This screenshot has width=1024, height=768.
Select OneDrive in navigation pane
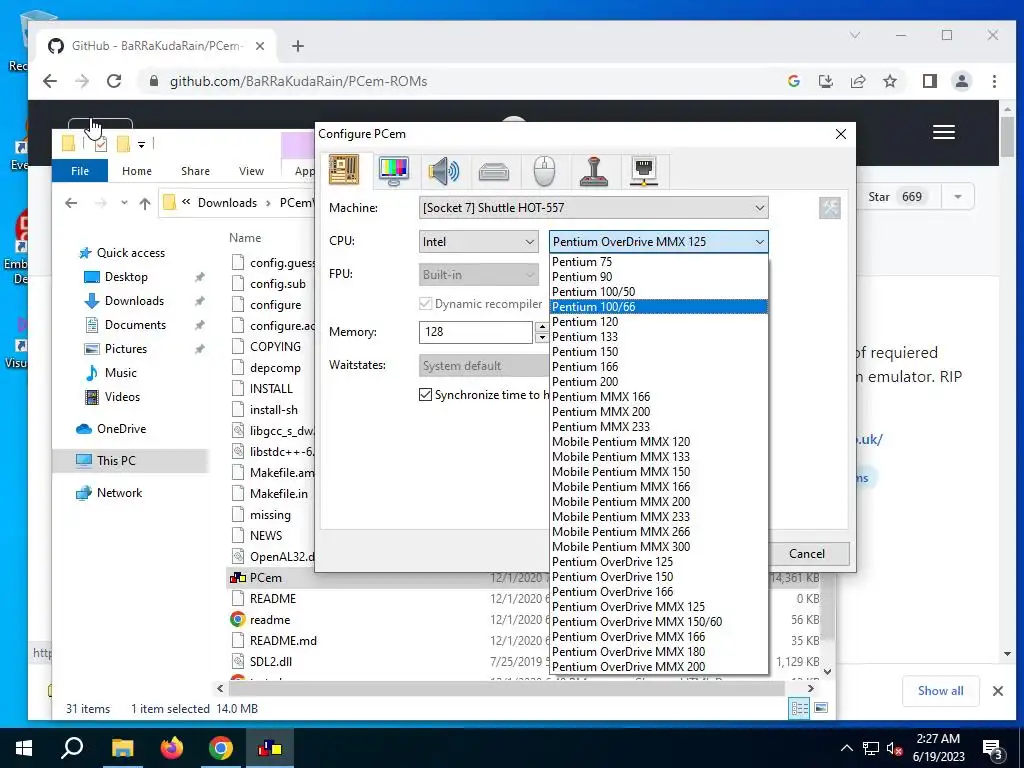pos(121,428)
